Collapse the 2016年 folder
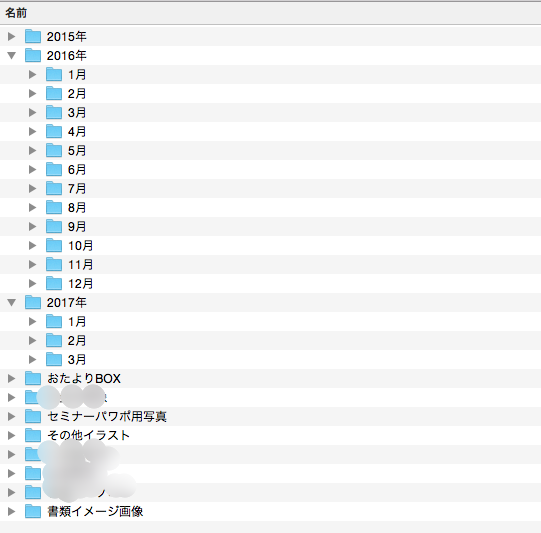Image resolution: width=541 pixels, height=533 pixels. (x=11, y=55)
